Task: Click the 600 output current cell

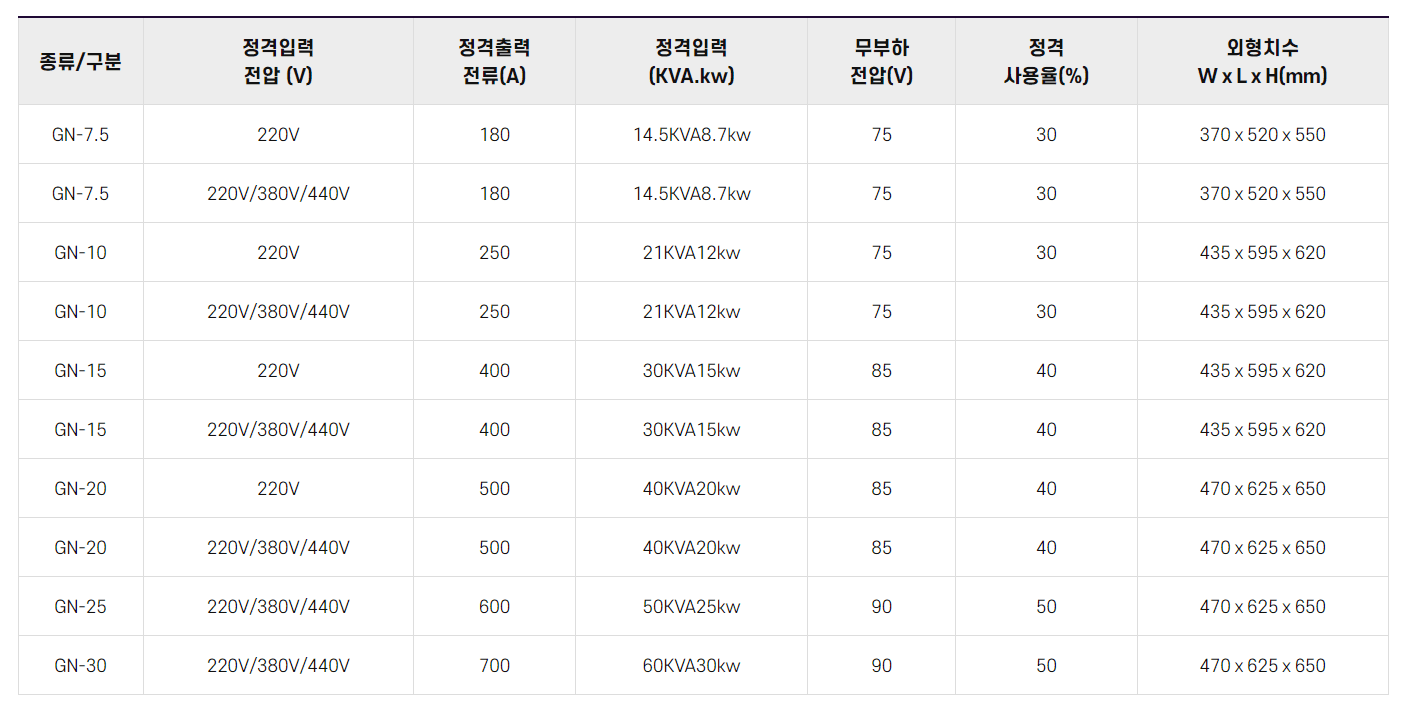Action: pos(495,607)
